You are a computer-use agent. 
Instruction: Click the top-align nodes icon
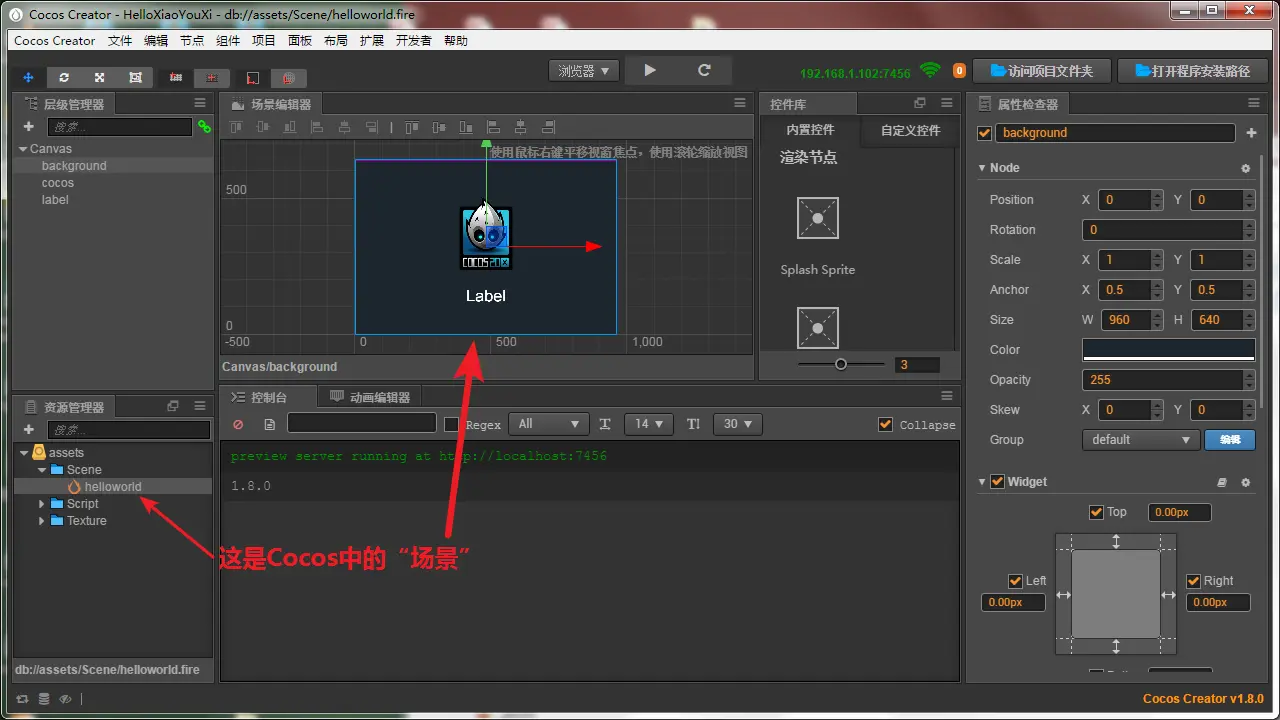pyautogui.click(x=235, y=127)
